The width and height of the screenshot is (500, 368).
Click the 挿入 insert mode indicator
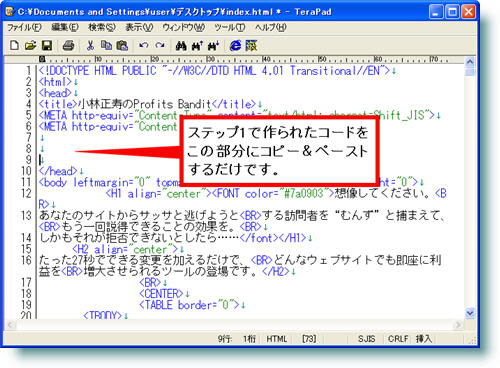(x=423, y=339)
